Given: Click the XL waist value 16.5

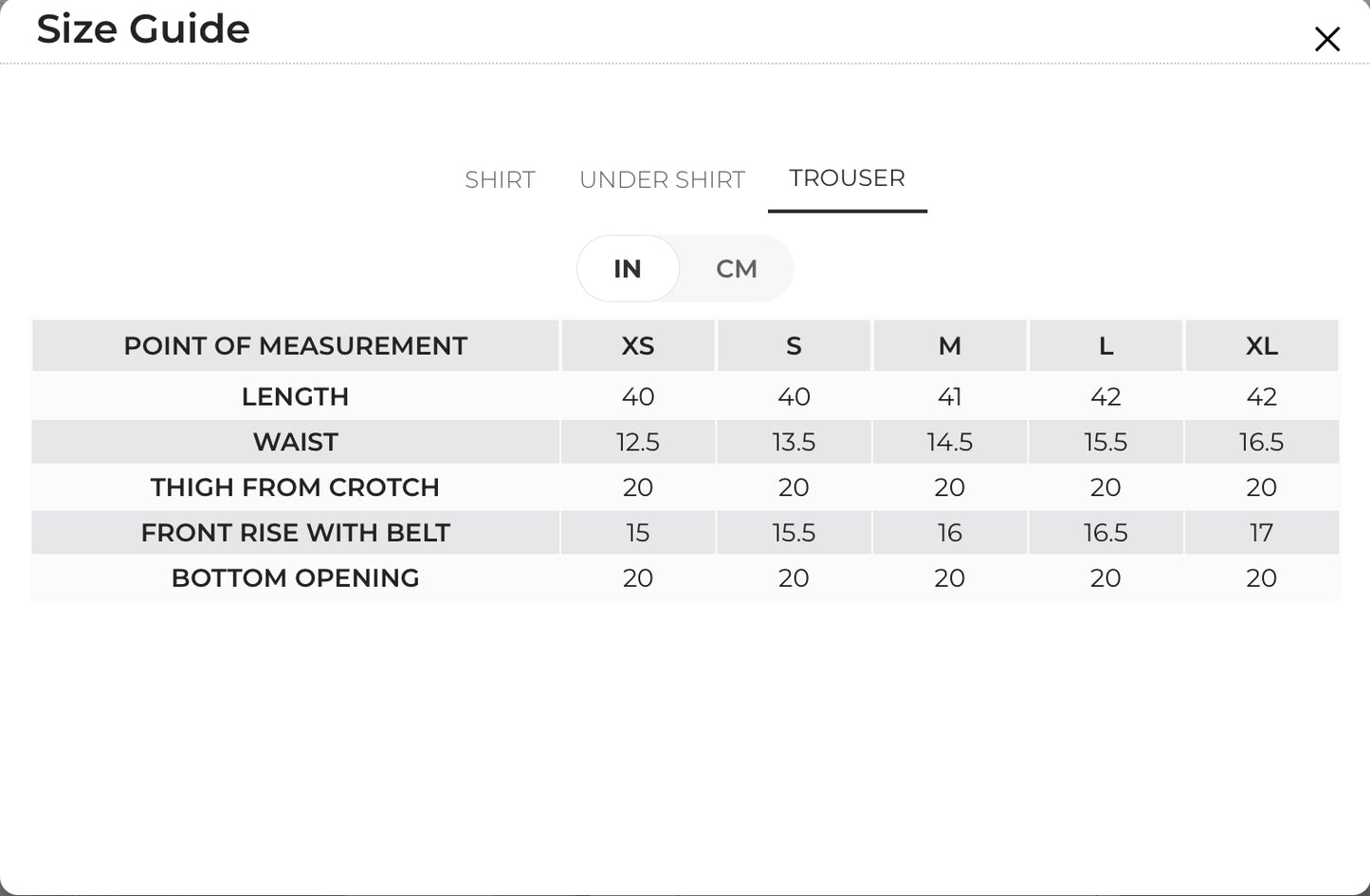Looking at the screenshot, I should [1262, 442].
